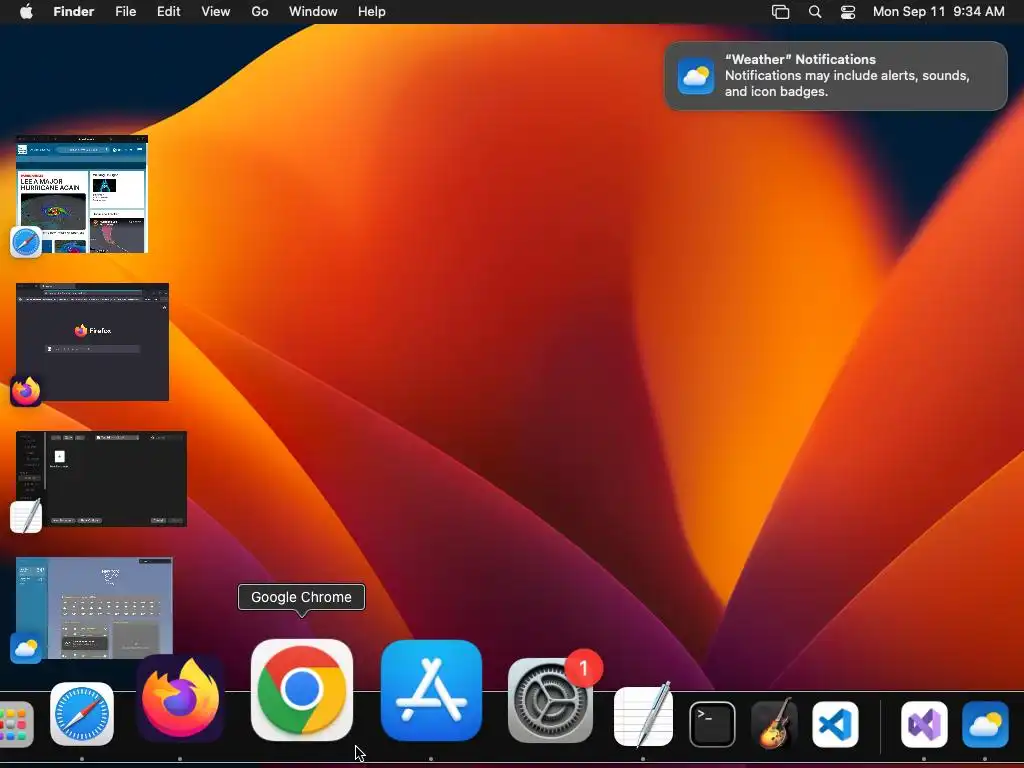1024x768 pixels.
Task: Click the Safari Stage Manager app icon
Action: (x=26, y=242)
